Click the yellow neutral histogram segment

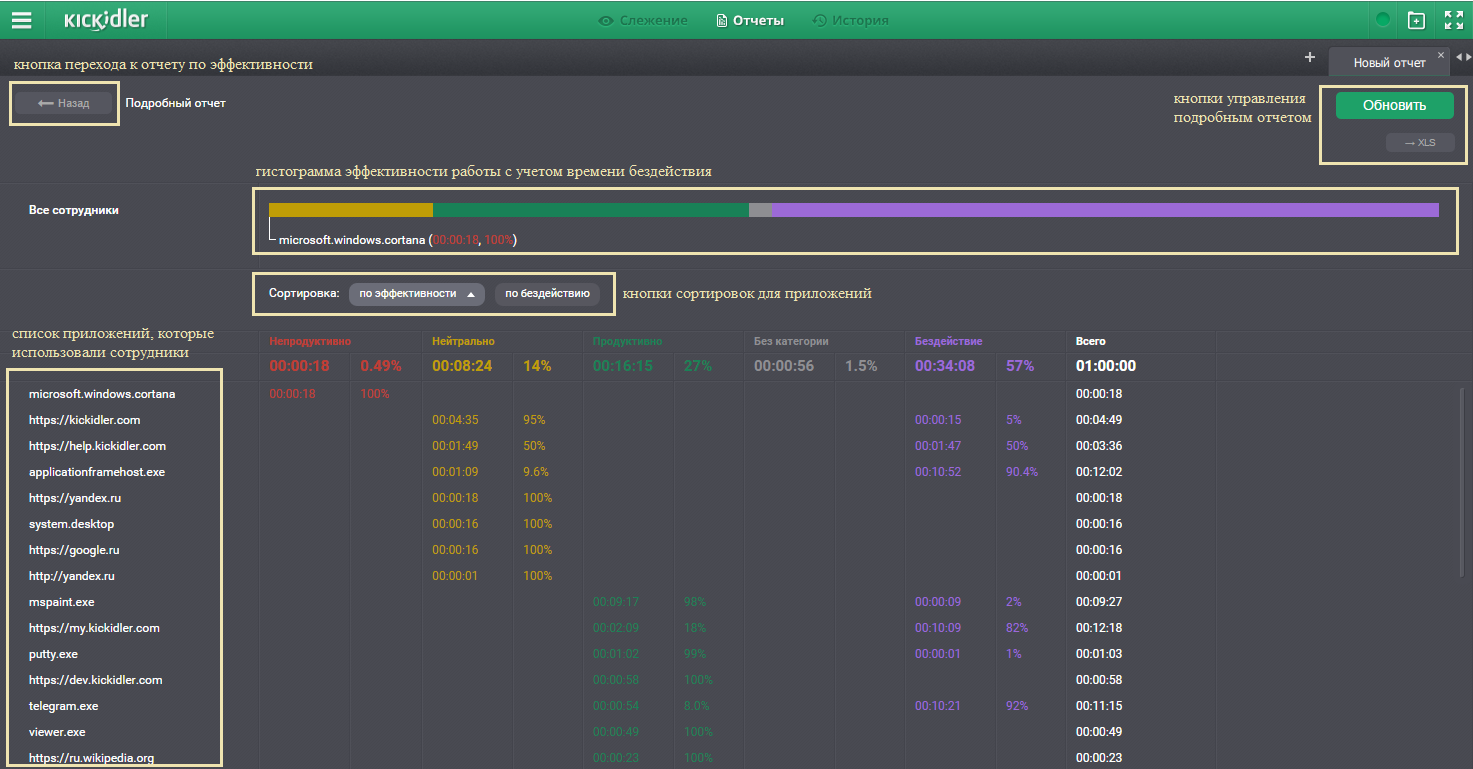pyautogui.click(x=351, y=210)
